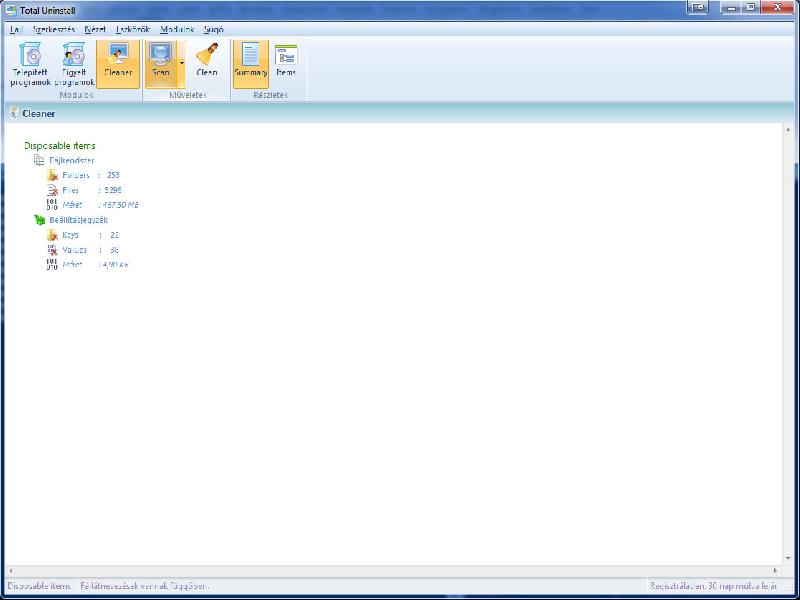Select the Fájlrendszer label
The width and height of the screenshot is (800, 600).
coord(72,160)
